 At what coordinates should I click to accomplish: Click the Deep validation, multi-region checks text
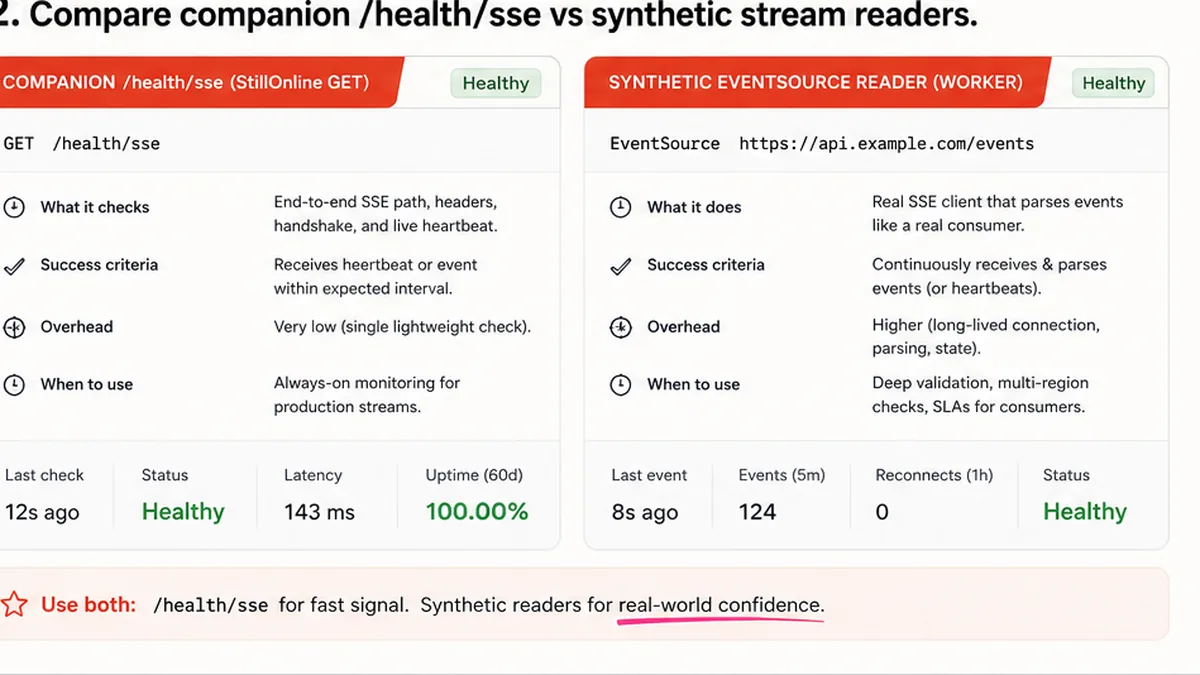(981, 395)
